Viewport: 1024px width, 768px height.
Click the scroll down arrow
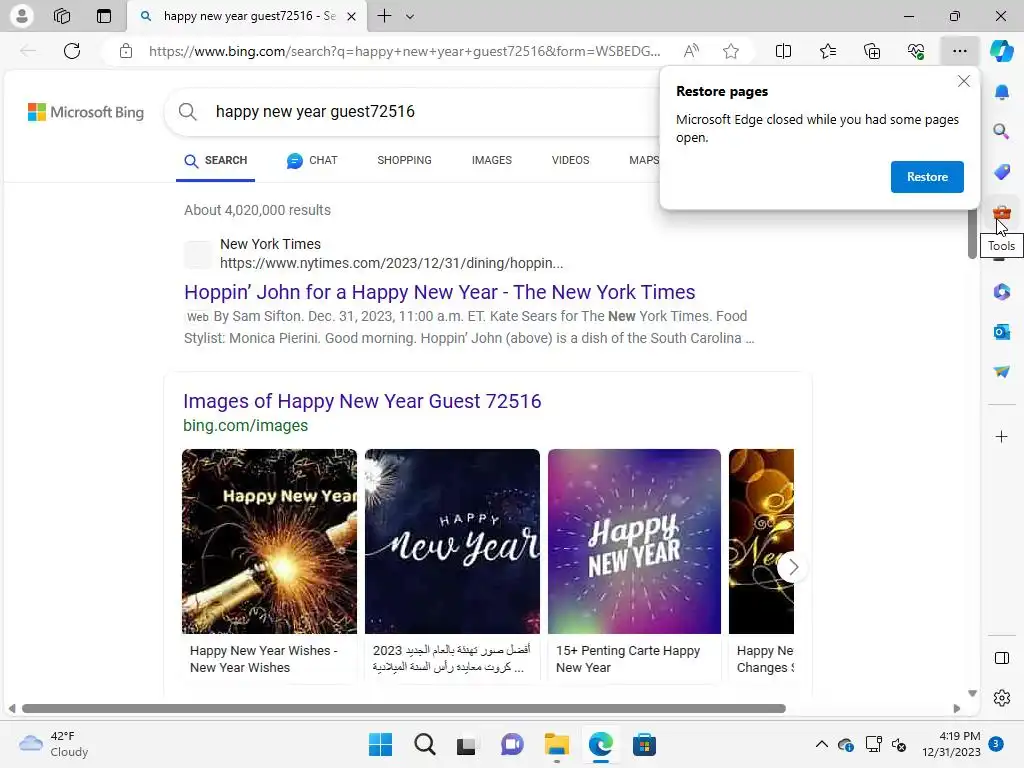pyautogui.click(x=972, y=694)
